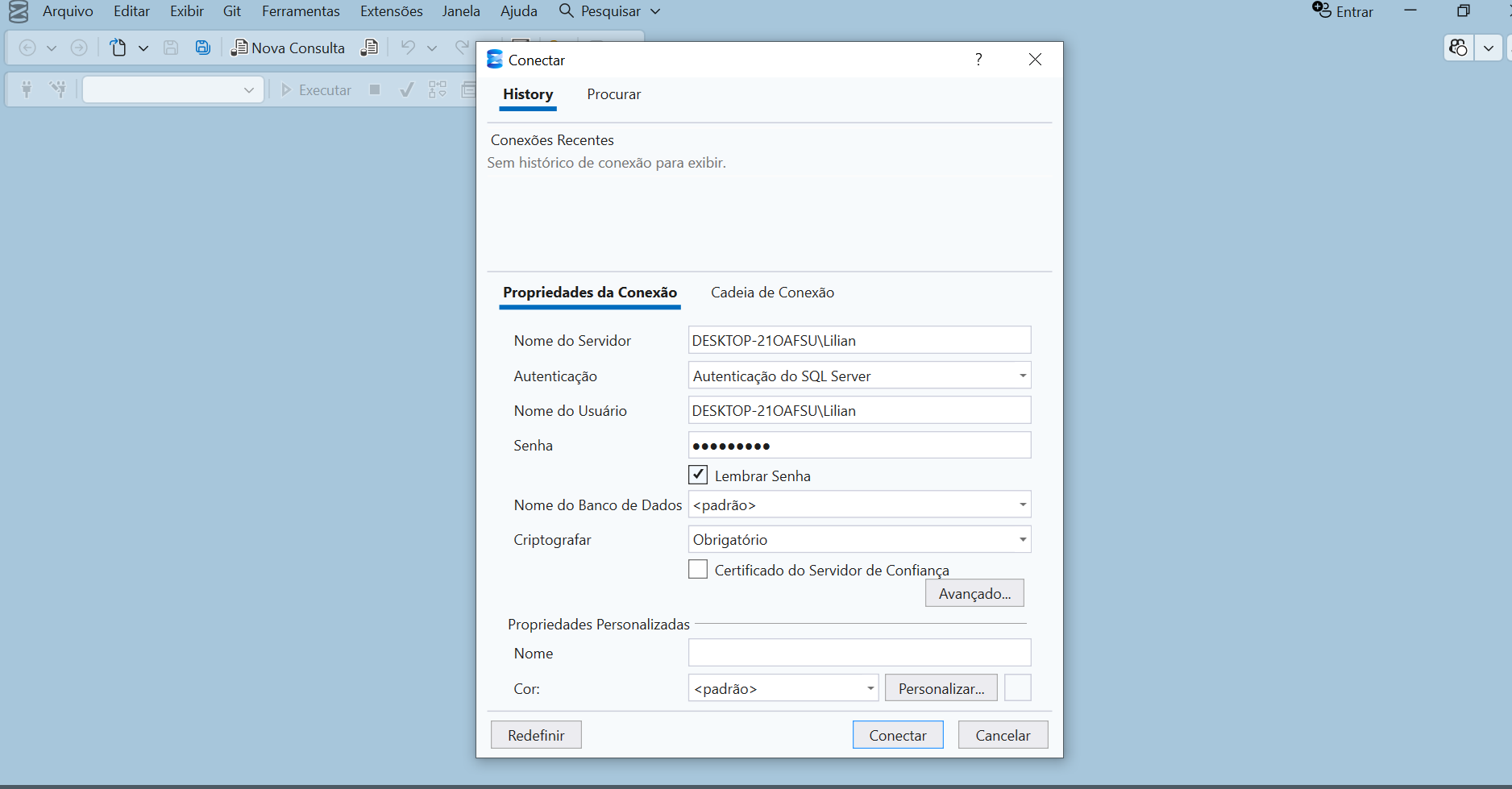Click the Save All icon
The image size is (1512, 789).
click(203, 48)
